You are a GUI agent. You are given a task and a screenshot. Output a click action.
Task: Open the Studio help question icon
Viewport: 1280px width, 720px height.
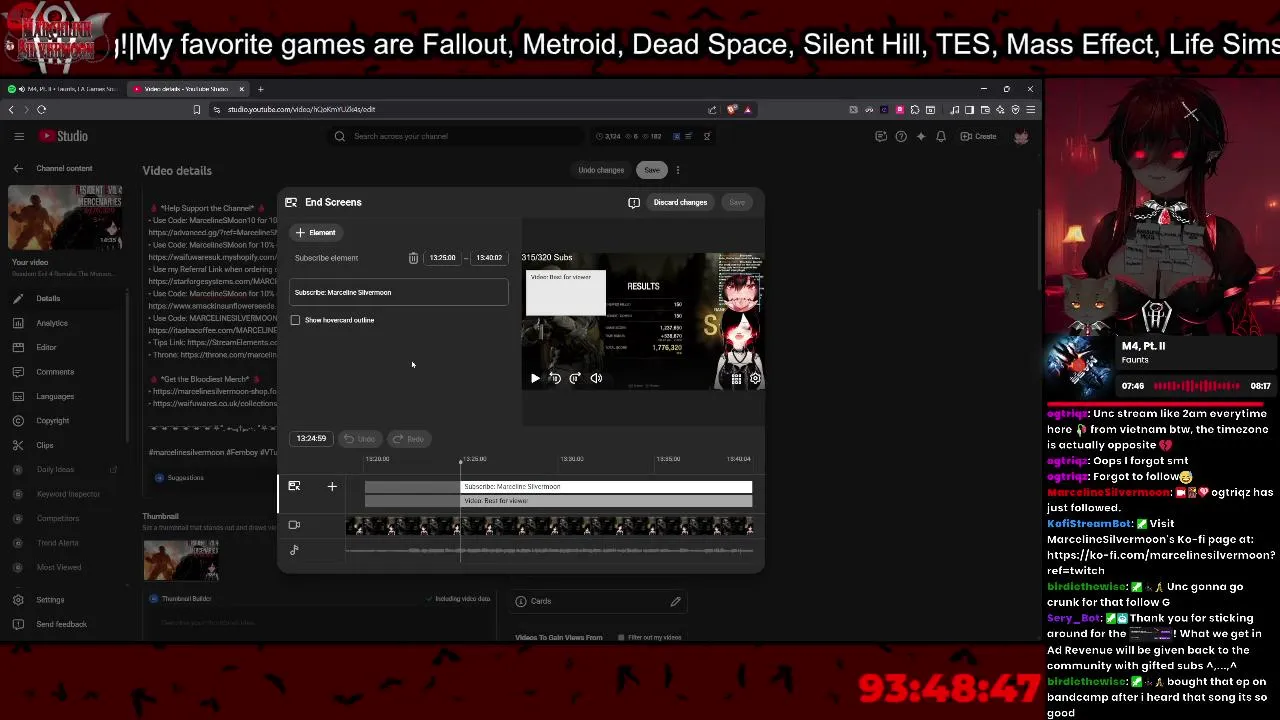[x=901, y=136]
